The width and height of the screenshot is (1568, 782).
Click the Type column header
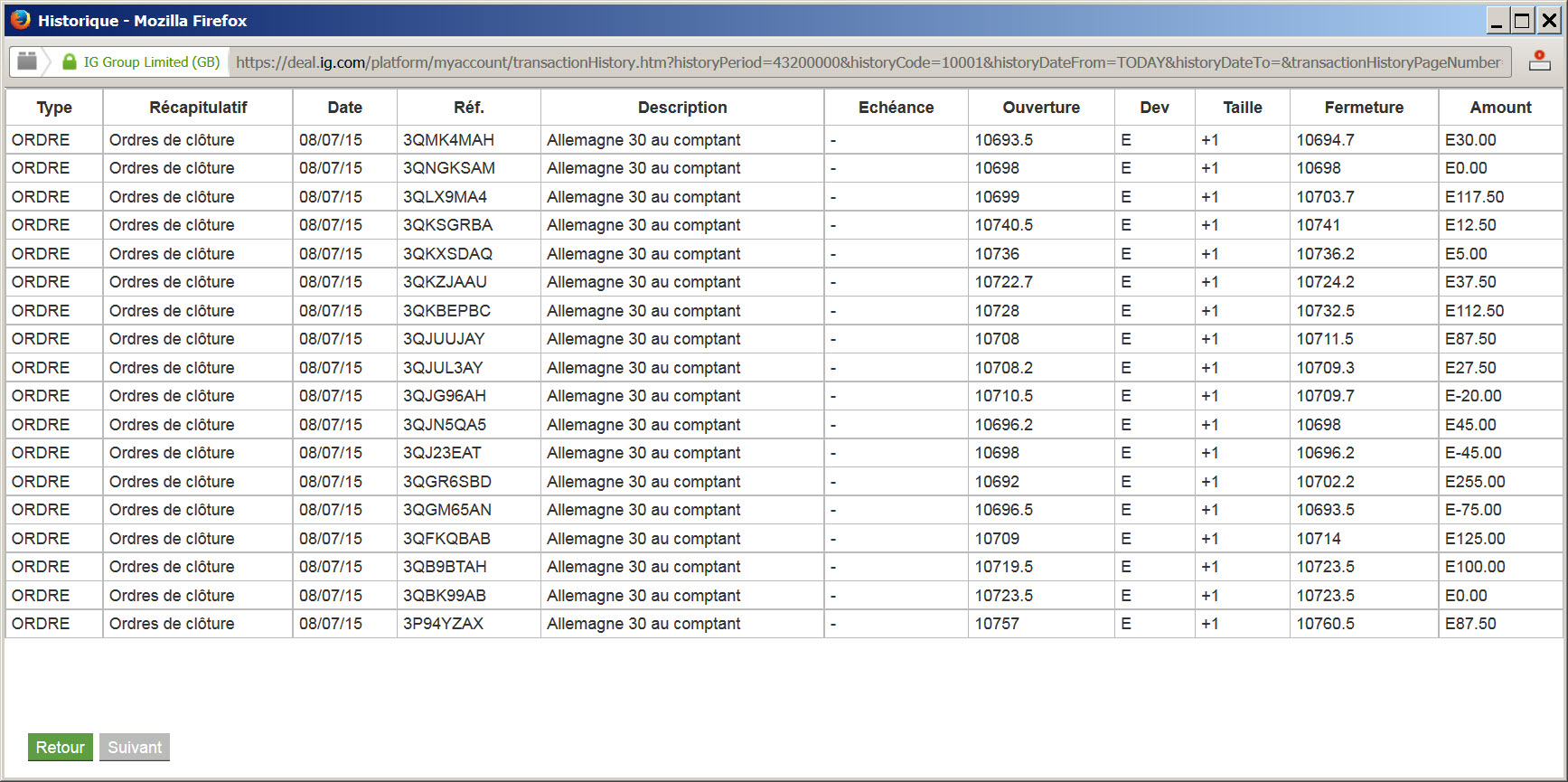click(54, 108)
